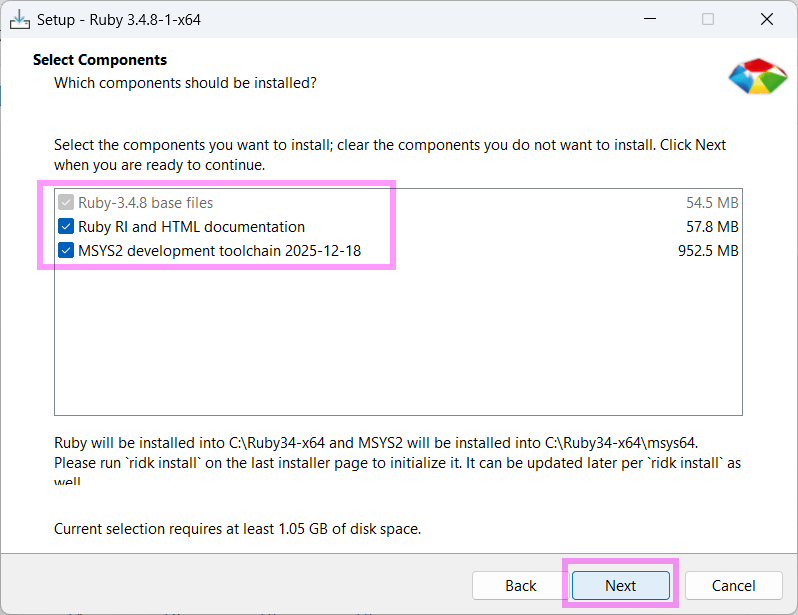Image resolution: width=798 pixels, height=615 pixels.
Task: Click the 'Select Components' heading
Action: click(x=100, y=60)
